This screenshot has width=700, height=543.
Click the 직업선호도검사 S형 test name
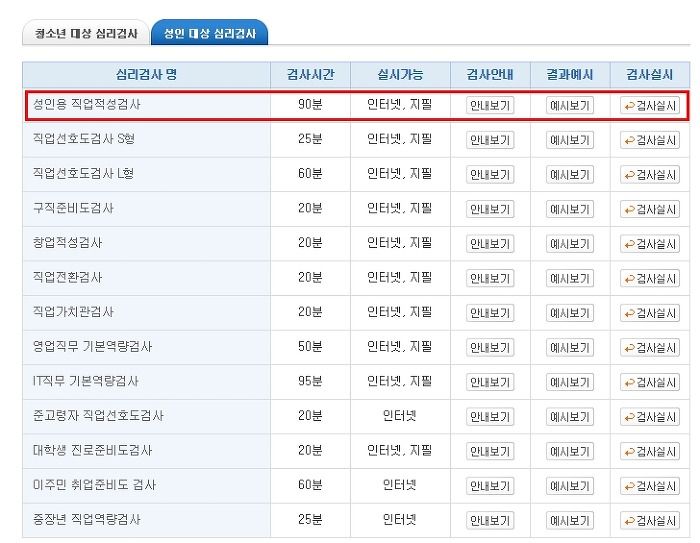84,139
